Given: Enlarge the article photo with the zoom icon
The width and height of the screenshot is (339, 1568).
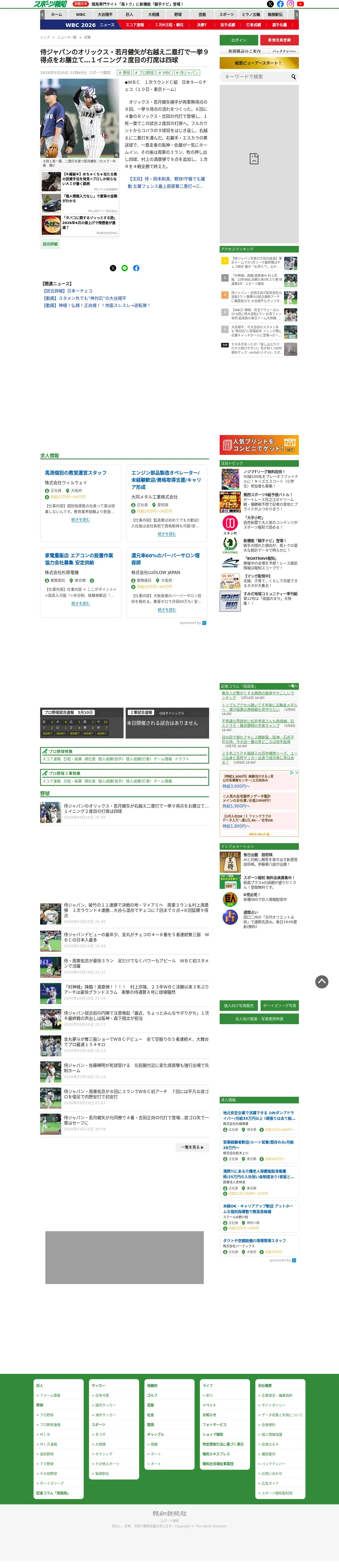Looking at the screenshot, I should coord(117,155).
